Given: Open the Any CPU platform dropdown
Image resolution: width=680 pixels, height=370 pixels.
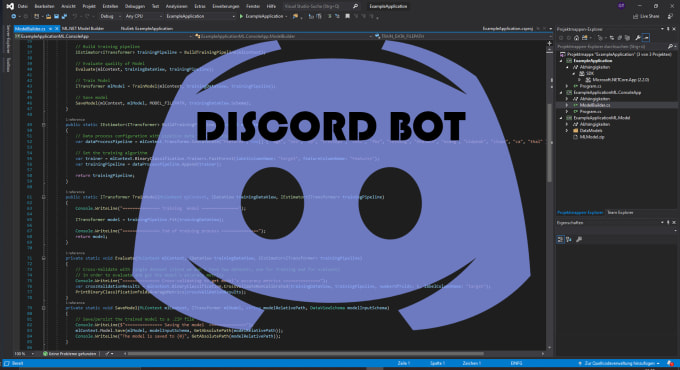Looking at the screenshot, I should tap(144, 16).
